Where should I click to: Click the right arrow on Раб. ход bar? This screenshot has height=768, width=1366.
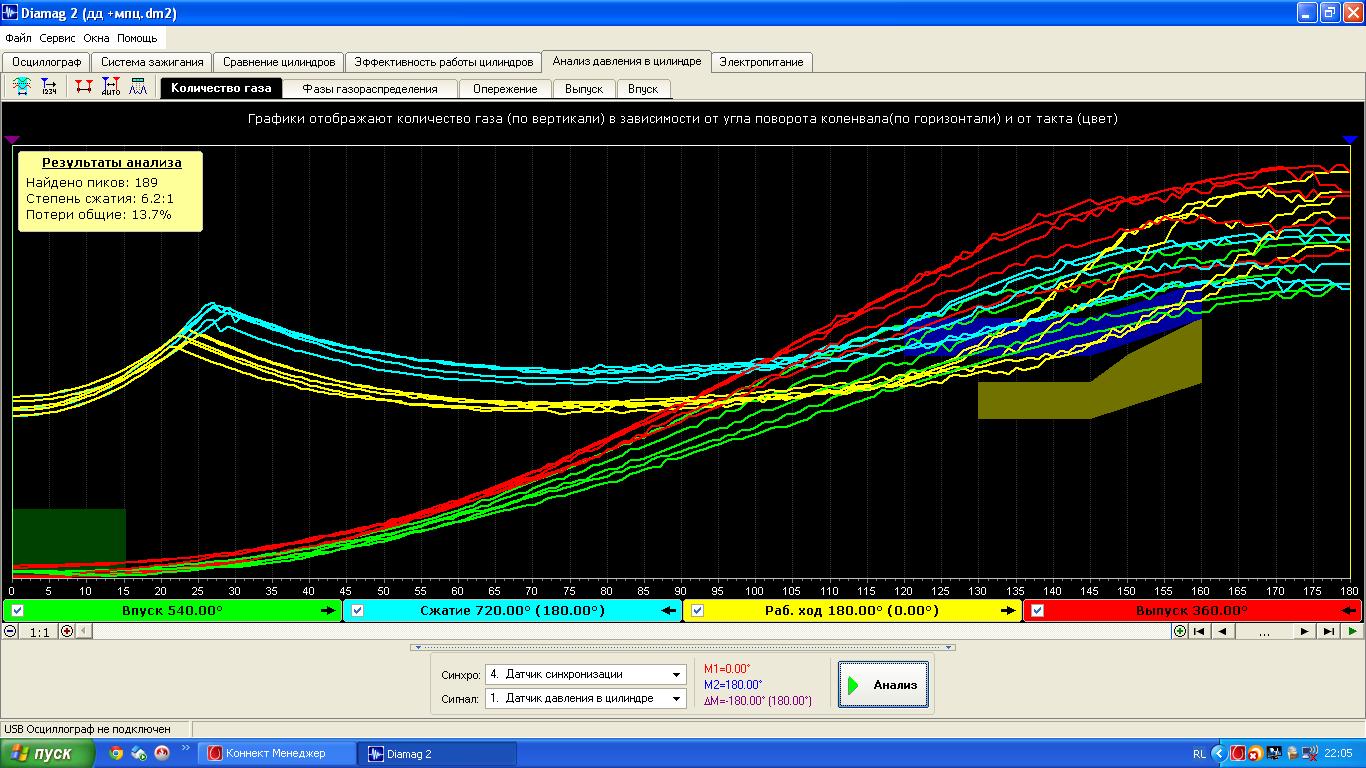[x=1008, y=610]
